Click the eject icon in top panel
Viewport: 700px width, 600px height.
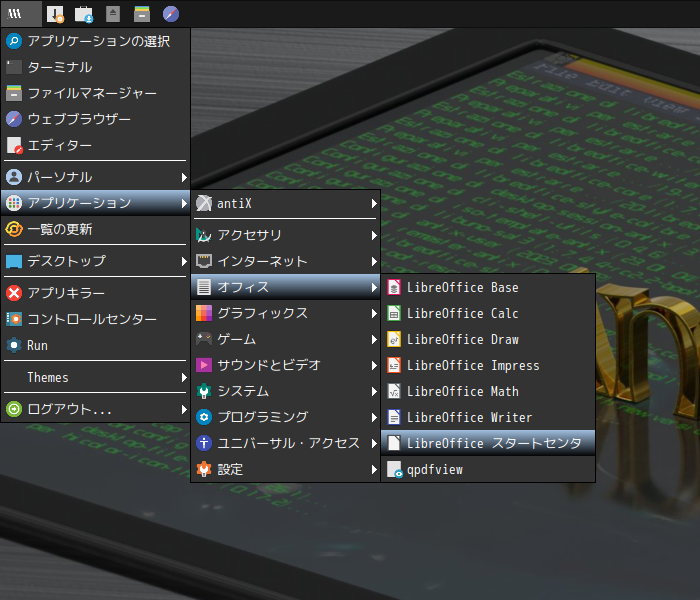[x=113, y=14]
